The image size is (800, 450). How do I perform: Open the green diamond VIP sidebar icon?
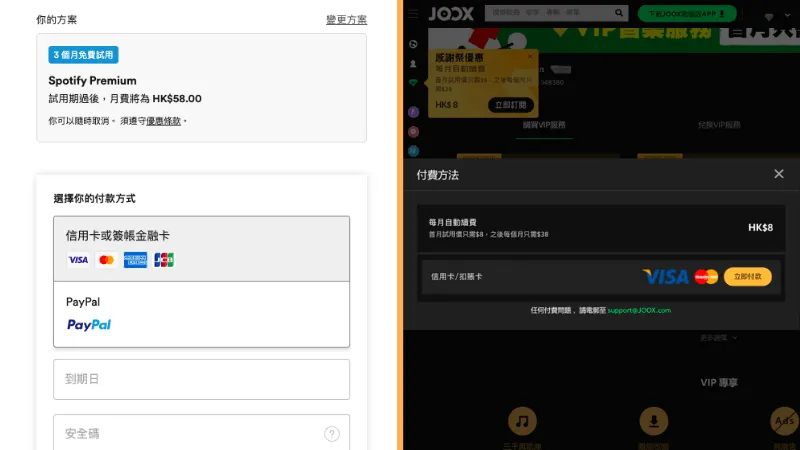coord(413,83)
